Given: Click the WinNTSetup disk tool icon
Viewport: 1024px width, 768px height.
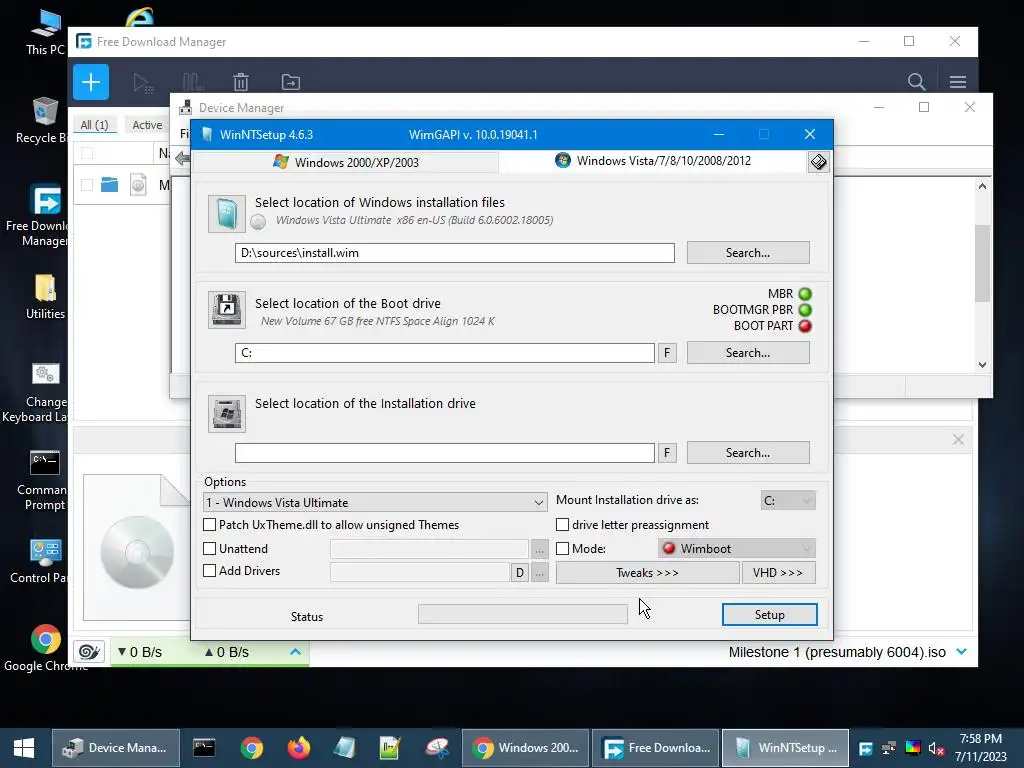Looking at the screenshot, I should 818,162.
